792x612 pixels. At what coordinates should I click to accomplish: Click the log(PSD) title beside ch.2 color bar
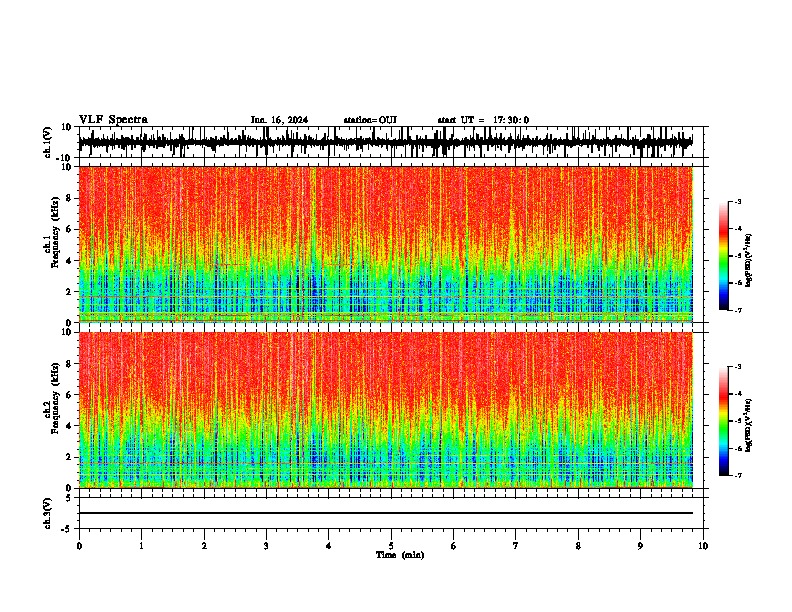pyautogui.click(x=749, y=425)
